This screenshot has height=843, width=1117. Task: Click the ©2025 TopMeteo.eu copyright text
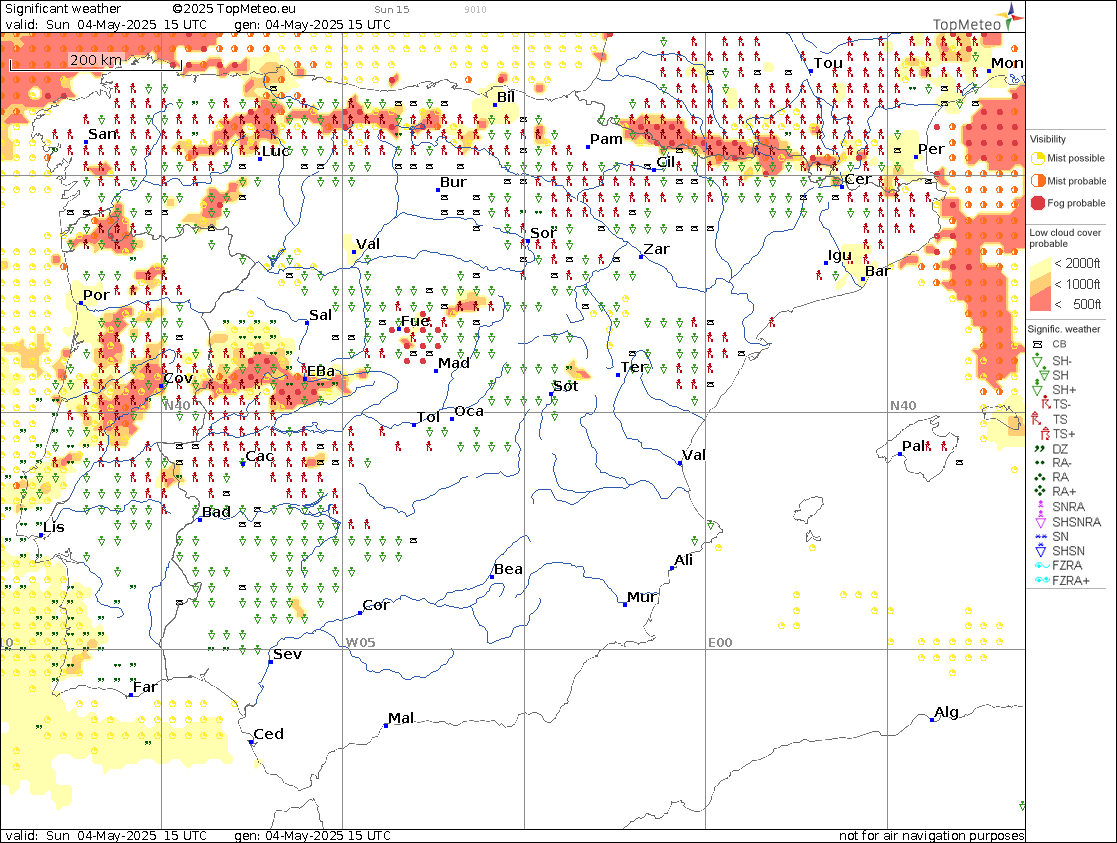(x=234, y=9)
